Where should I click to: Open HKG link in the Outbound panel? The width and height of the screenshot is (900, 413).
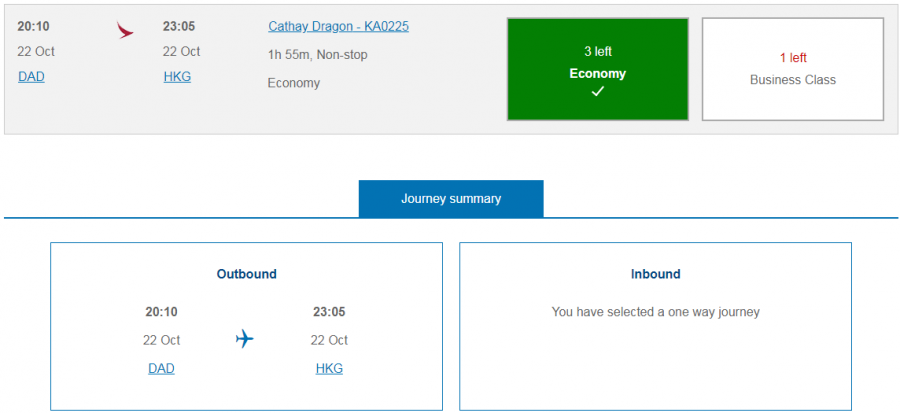tap(329, 368)
